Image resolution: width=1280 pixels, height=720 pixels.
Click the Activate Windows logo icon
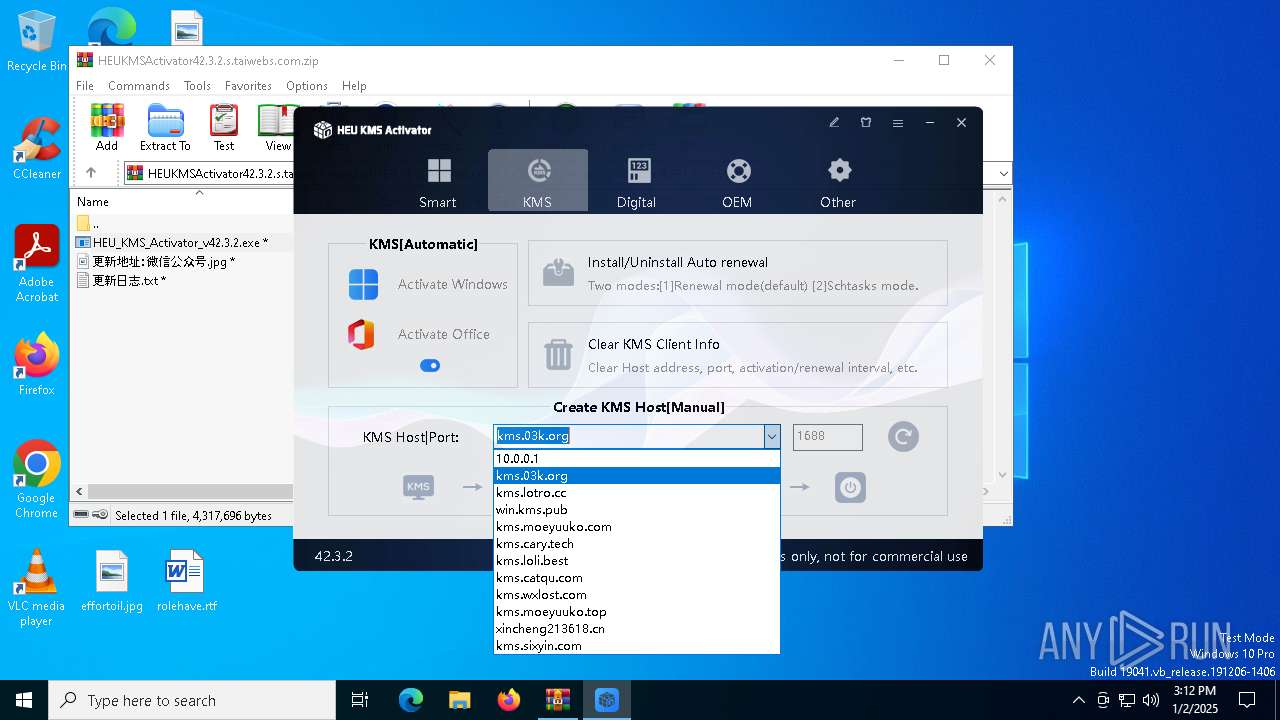point(363,284)
